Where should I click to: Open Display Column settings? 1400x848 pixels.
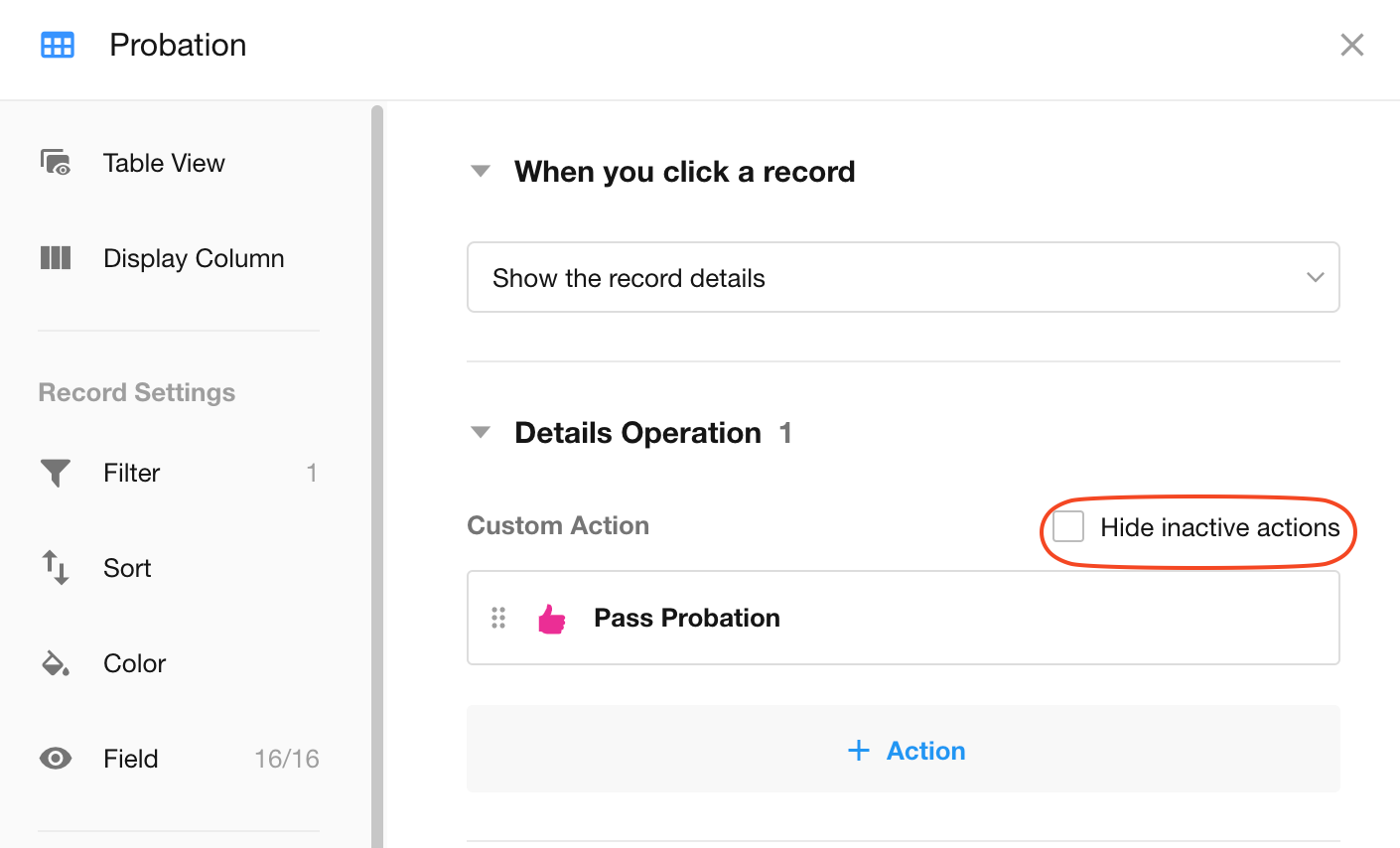pos(194,258)
